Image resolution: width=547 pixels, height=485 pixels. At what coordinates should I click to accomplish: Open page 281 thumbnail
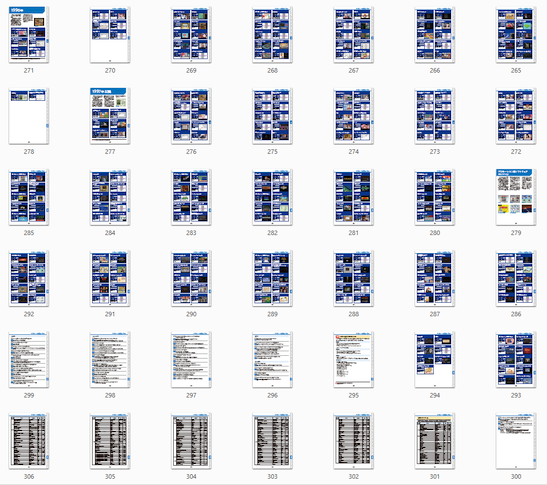point(353,197)
